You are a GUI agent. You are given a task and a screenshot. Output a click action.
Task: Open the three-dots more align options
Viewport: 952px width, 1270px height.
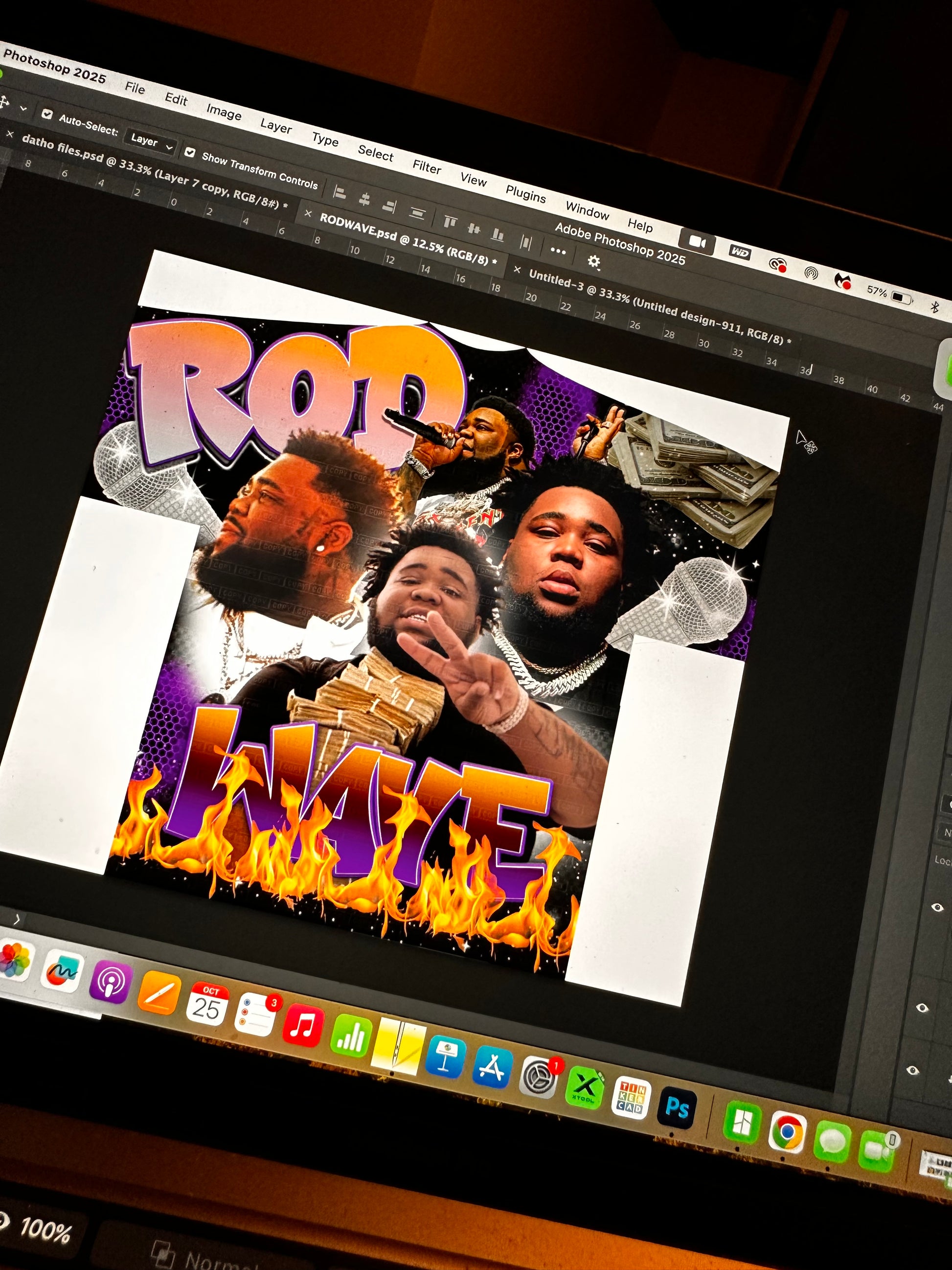pos(558,251)
